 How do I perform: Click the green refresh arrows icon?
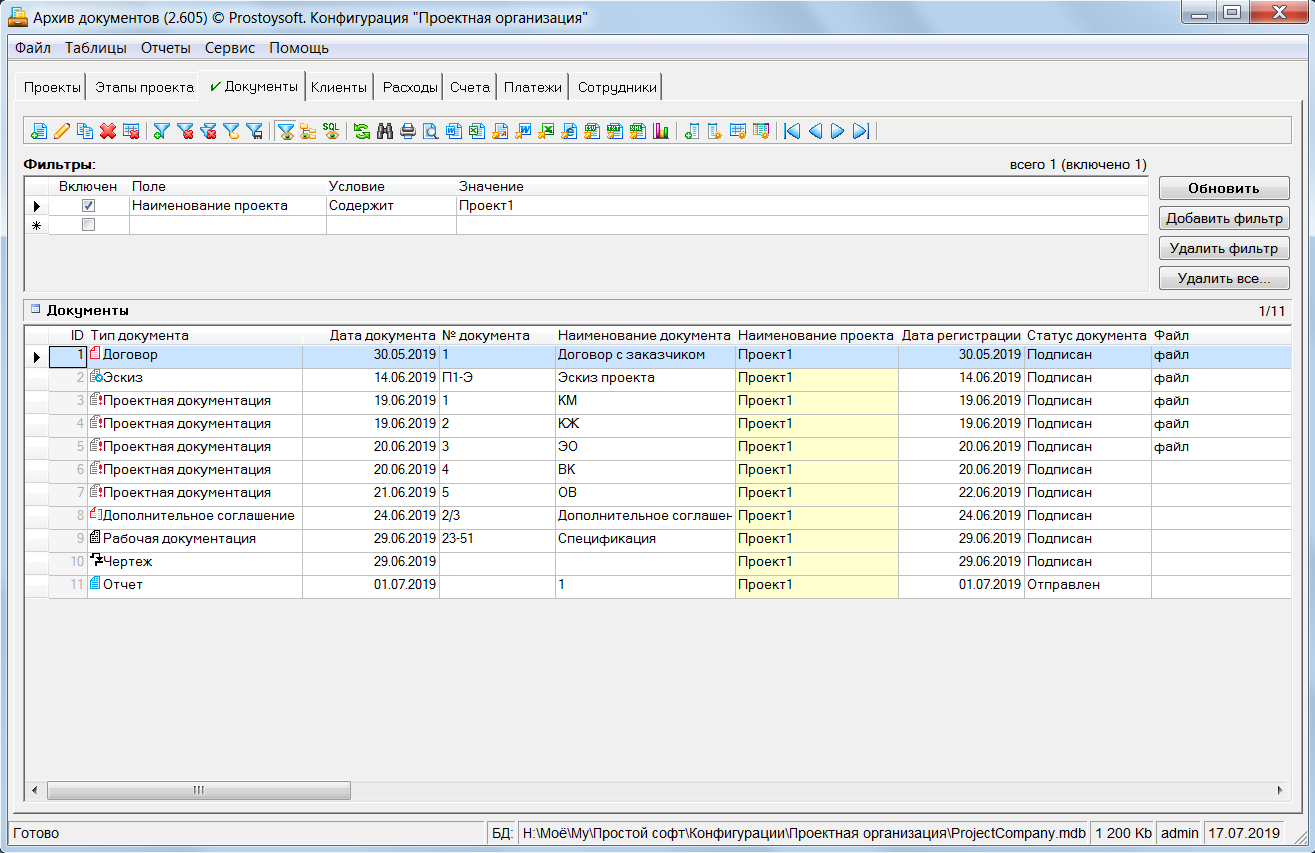point(361,131)
